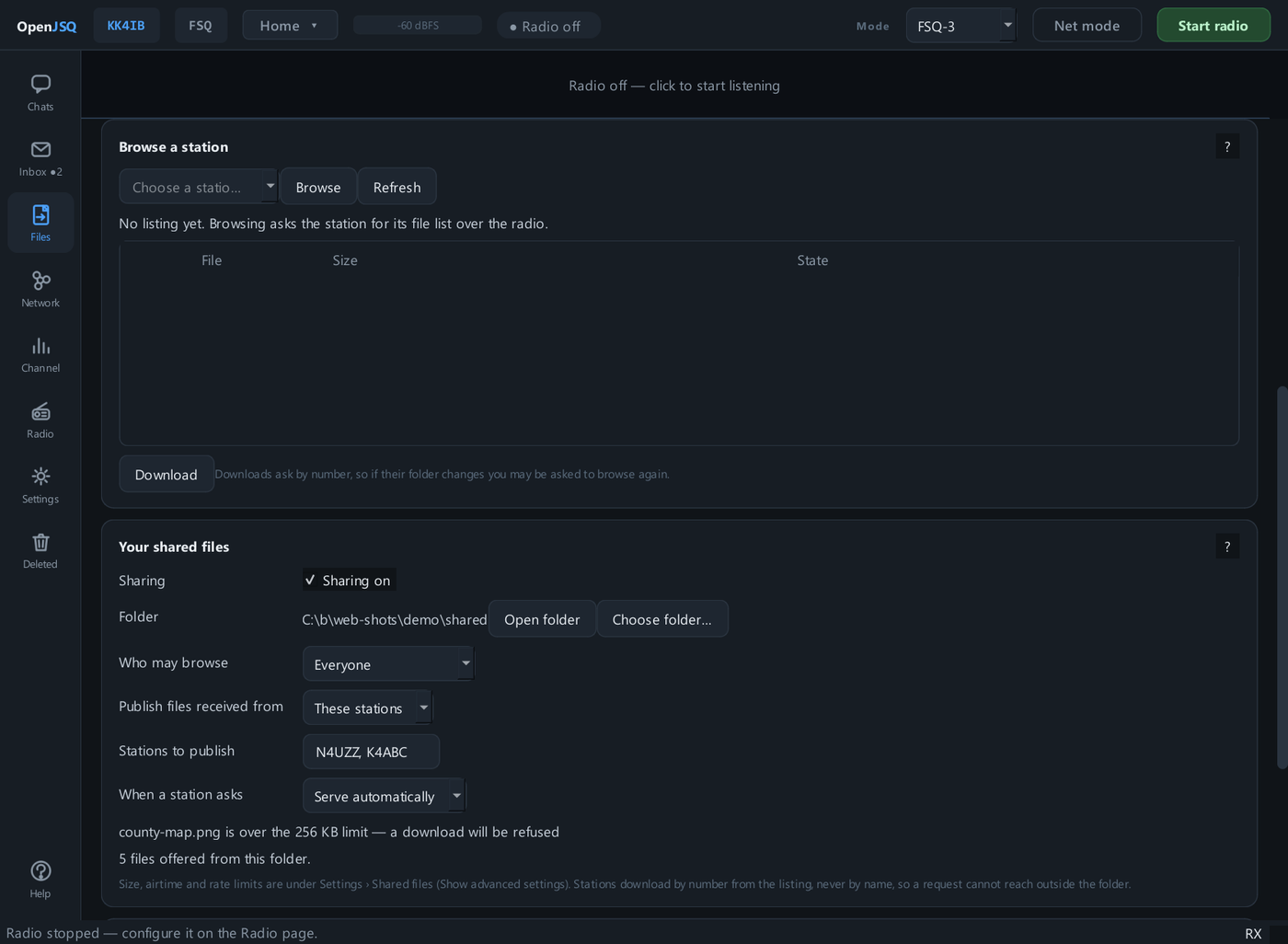1288x944 pixels.
Task: Show the Channel page via sidebar icon
Action: (x=40, y=354)
